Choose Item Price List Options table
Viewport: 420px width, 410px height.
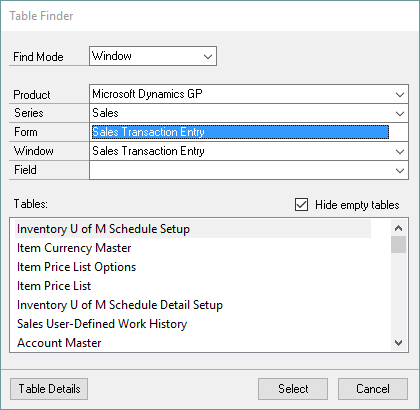(76, 267)
